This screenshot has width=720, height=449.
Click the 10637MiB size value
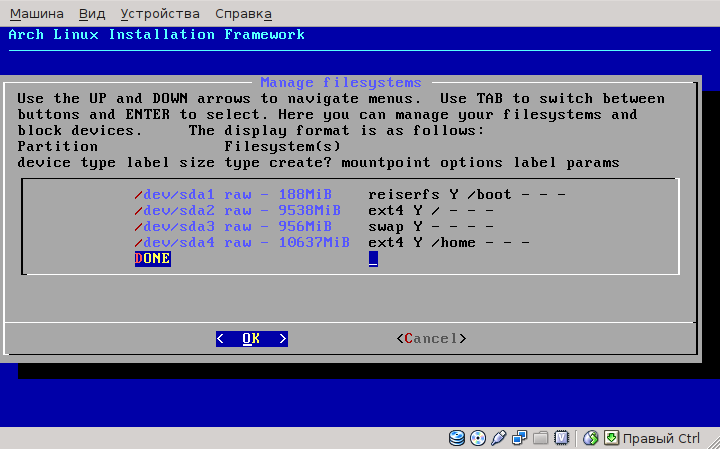coord(314,242)
